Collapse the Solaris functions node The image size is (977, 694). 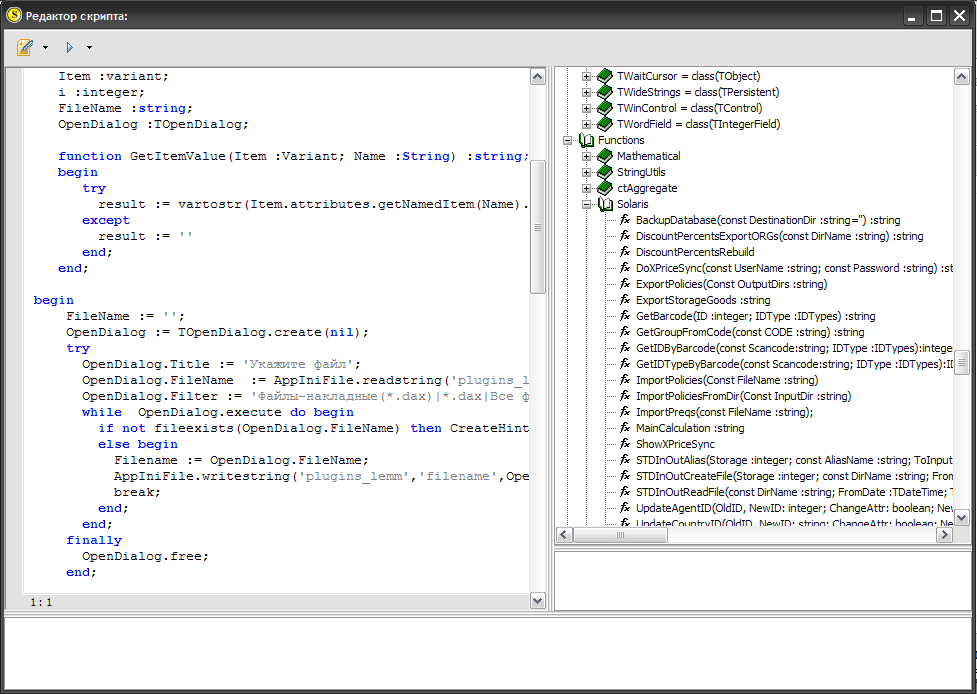[x=586, y=204]
